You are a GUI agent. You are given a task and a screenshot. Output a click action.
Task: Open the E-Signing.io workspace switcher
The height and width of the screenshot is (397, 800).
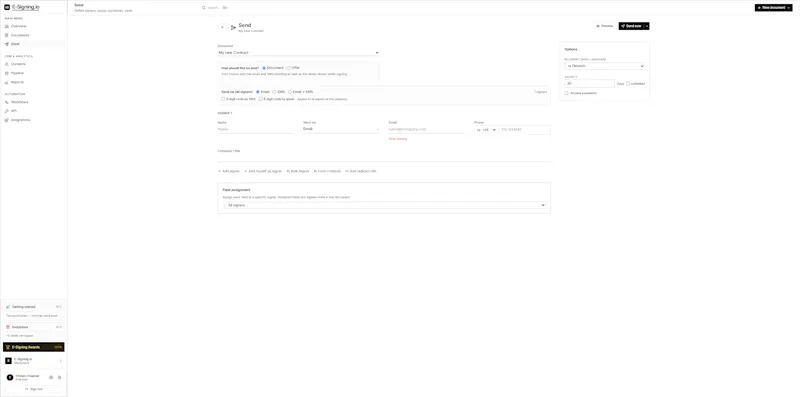(x=34, y=361)
